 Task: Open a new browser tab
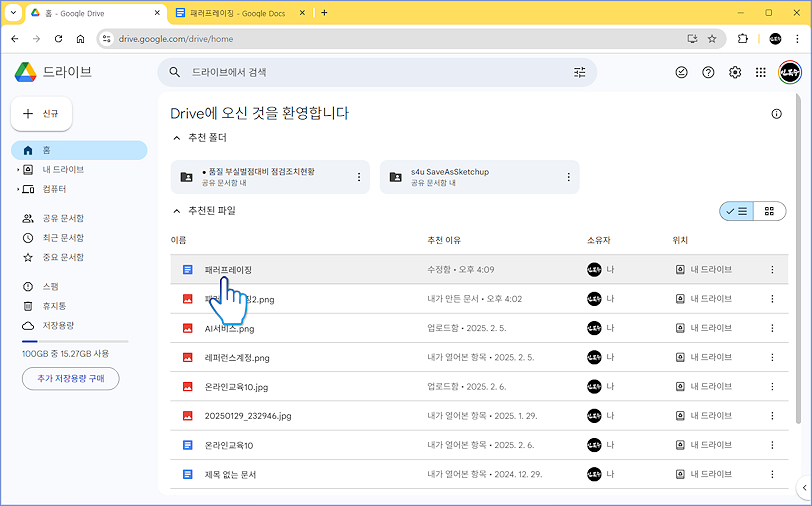(x=324, y=13)
